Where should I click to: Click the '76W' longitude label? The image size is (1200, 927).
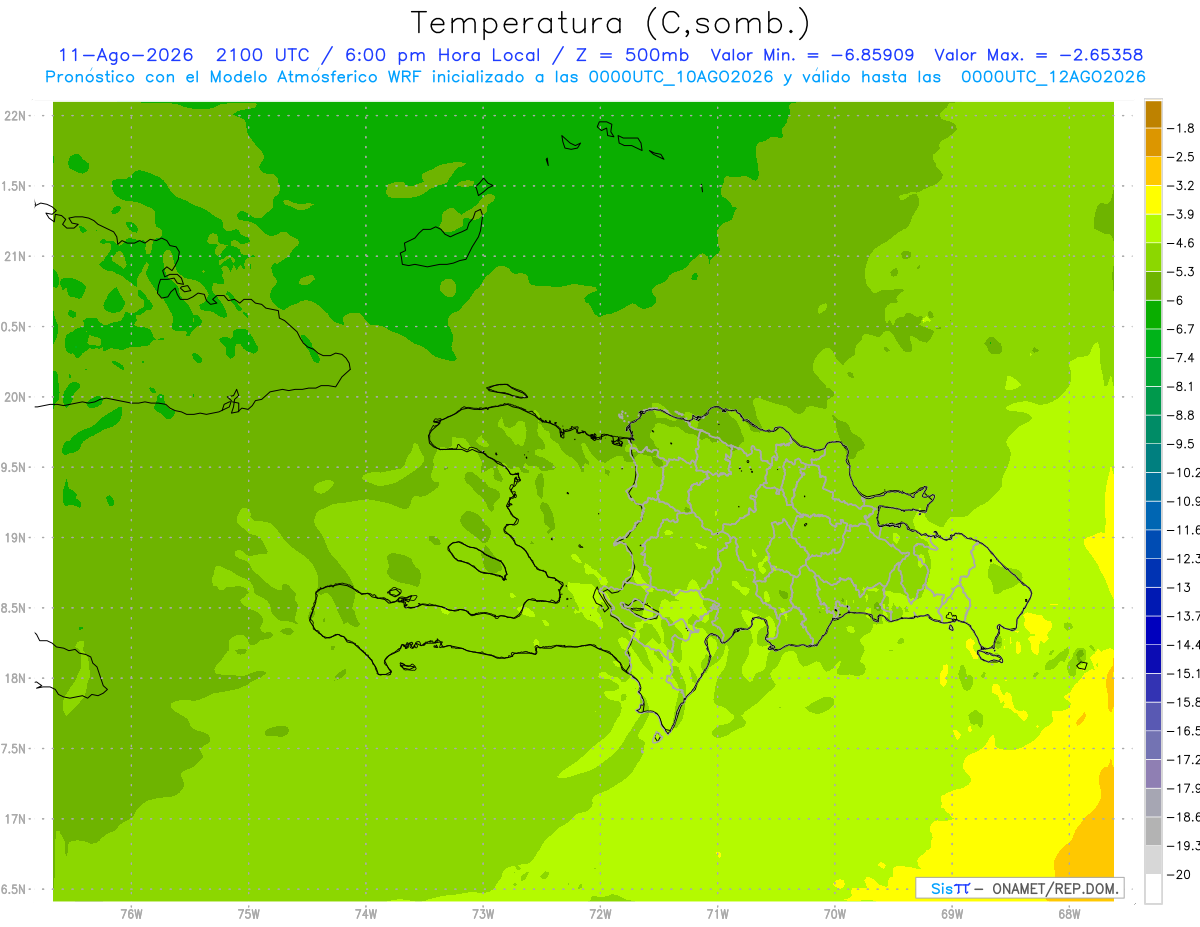point(131,913)
